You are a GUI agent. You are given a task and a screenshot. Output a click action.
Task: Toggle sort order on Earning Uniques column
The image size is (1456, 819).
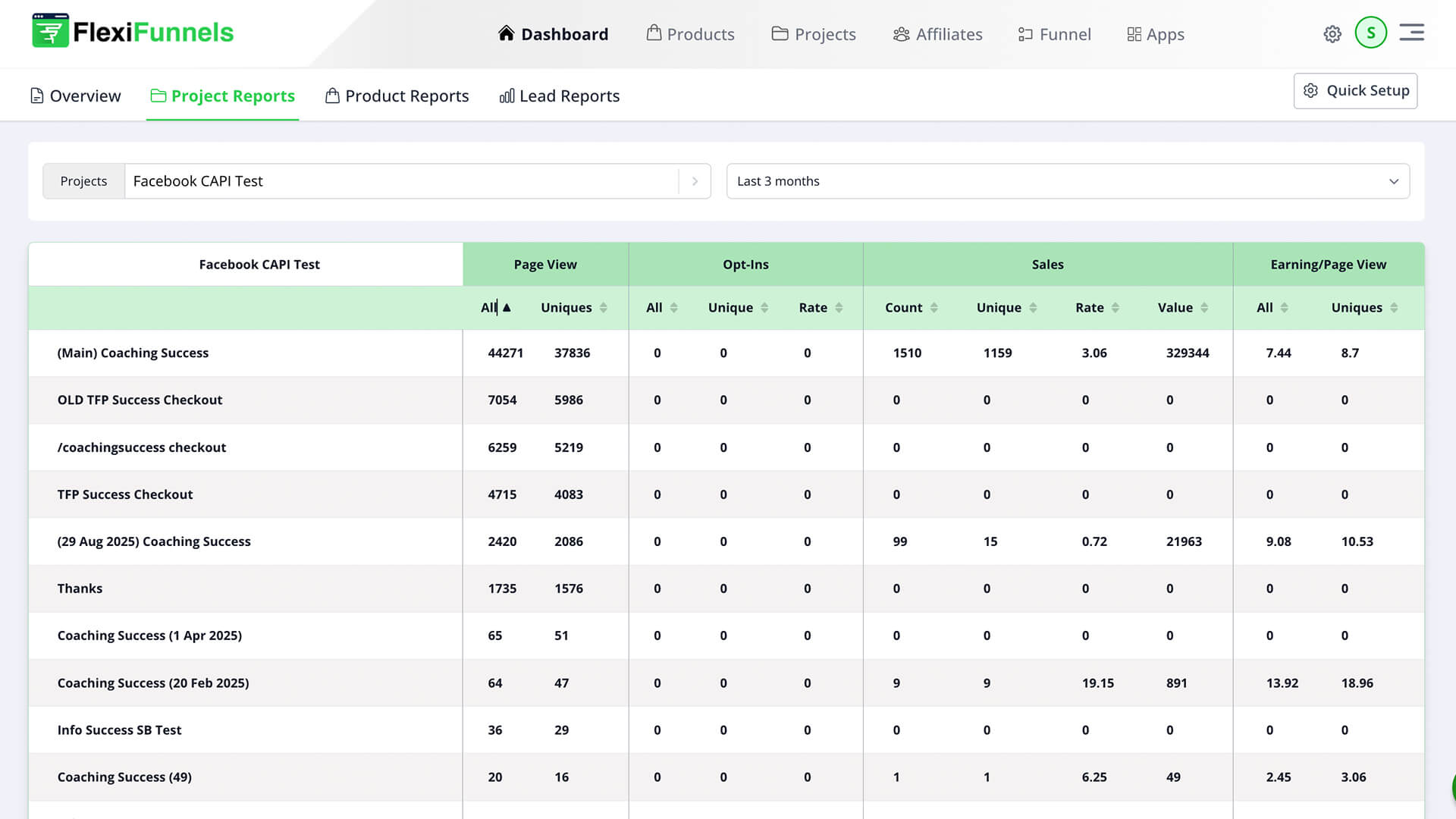1395,308
